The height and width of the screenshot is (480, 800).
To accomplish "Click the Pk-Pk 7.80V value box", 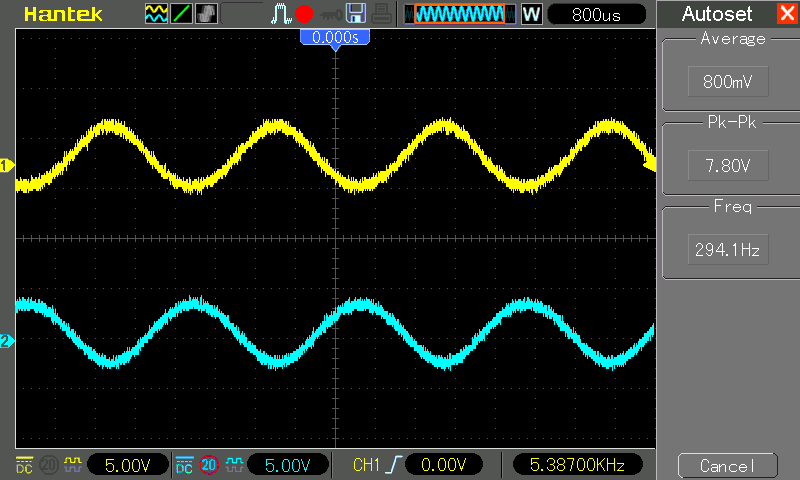I will point(728,165).
